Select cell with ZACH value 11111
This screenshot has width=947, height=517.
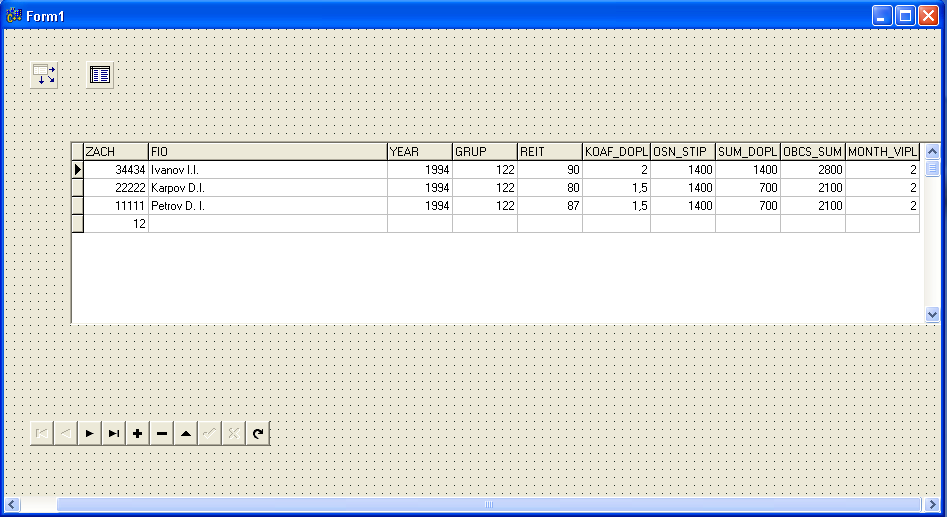(x=116, y=206)
